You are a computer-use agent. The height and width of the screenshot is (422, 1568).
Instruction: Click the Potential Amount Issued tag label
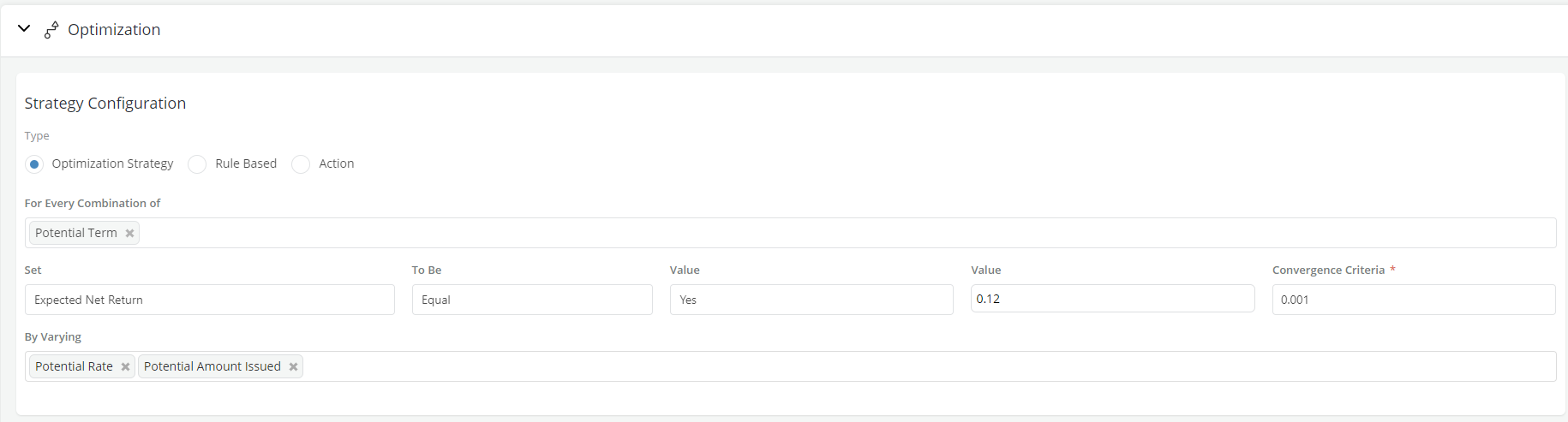212,366
